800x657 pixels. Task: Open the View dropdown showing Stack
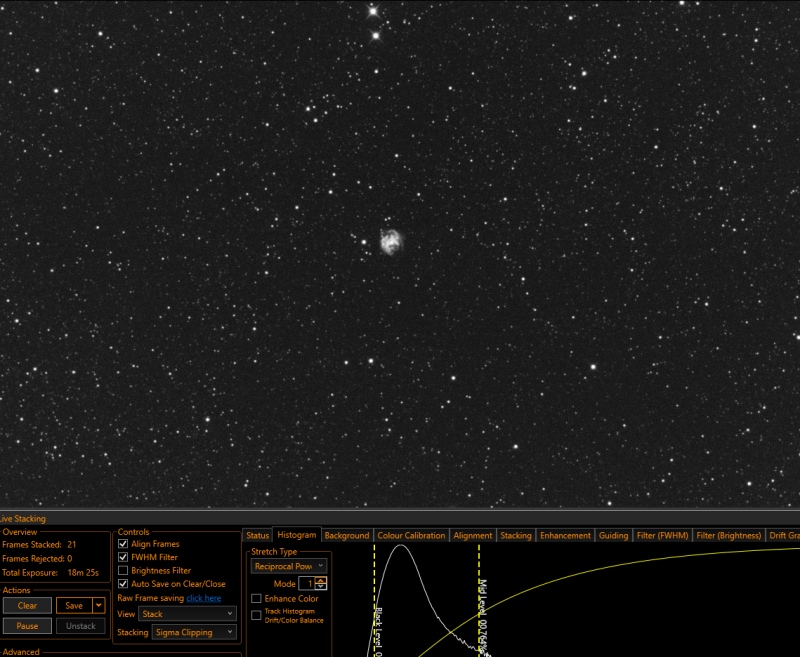point(187,614)
